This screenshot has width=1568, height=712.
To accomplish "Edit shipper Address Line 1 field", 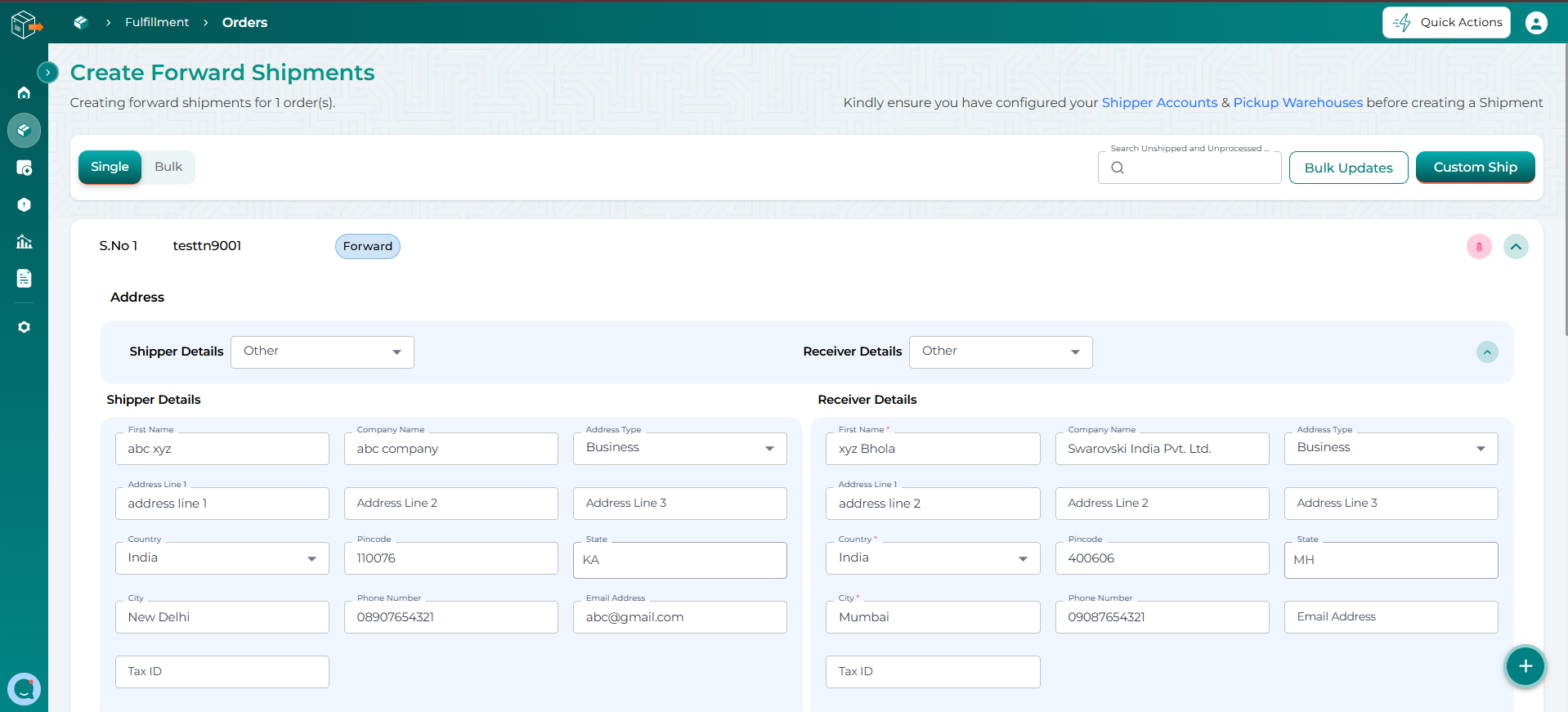I will click(222, 504).
